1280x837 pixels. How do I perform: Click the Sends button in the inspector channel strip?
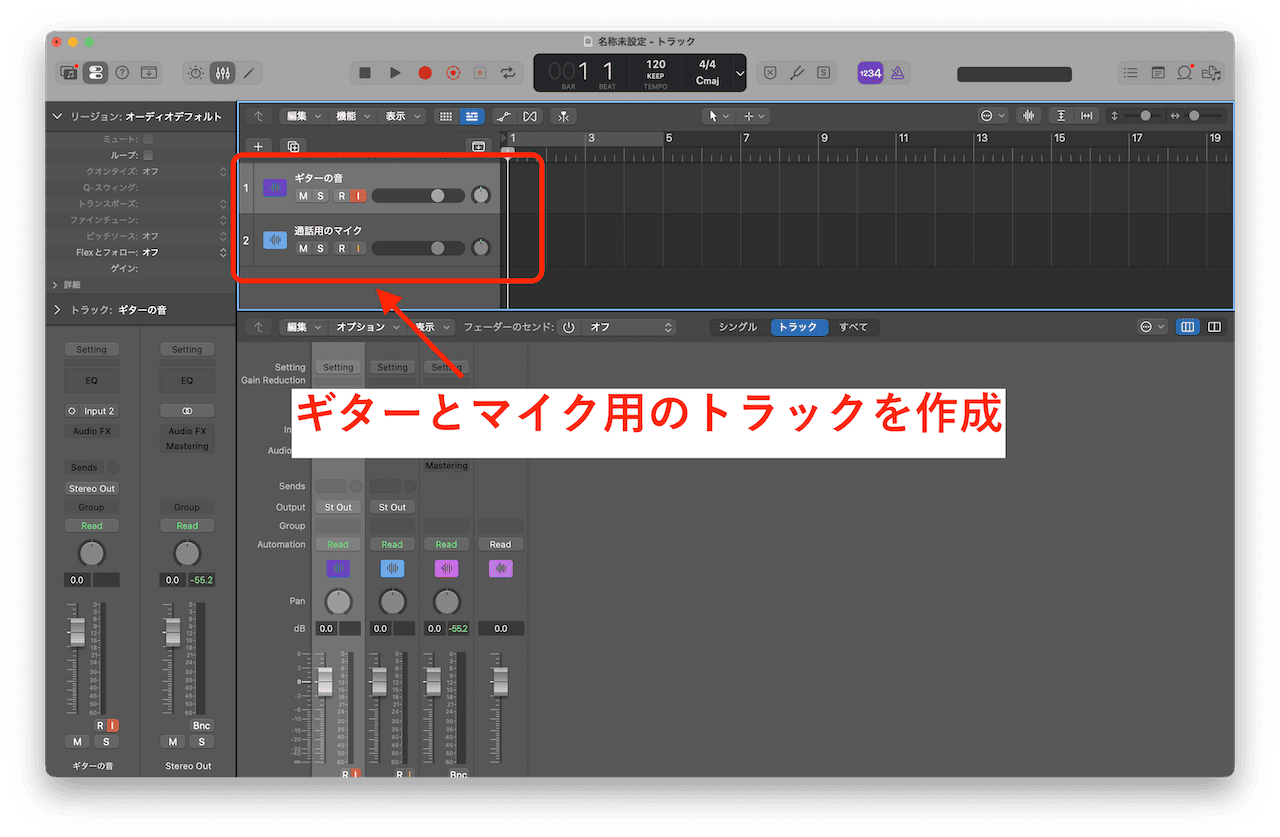[84, 467]
